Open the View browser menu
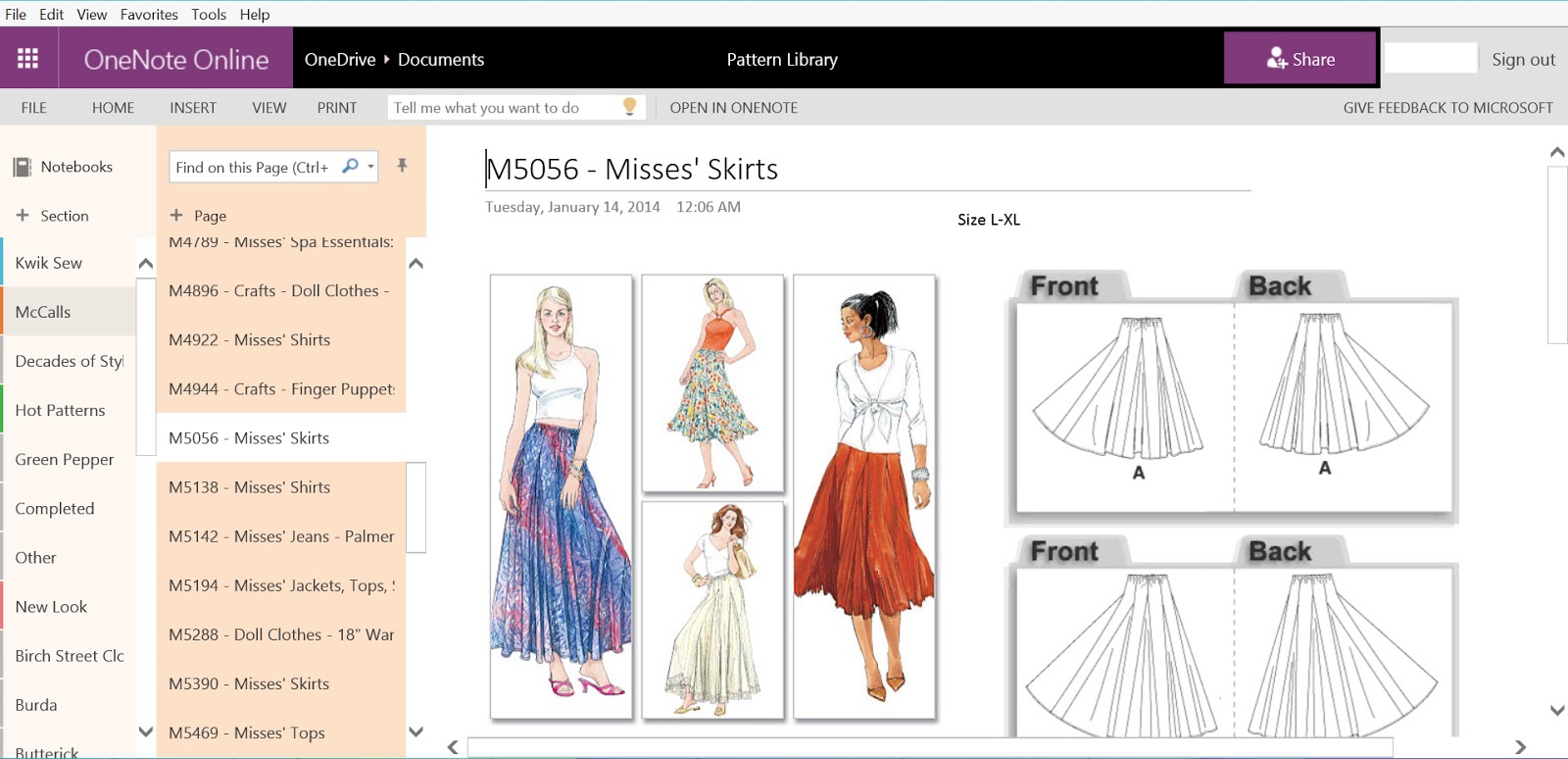This screenshot has width=1568, height=759. [x=92, y=15]
